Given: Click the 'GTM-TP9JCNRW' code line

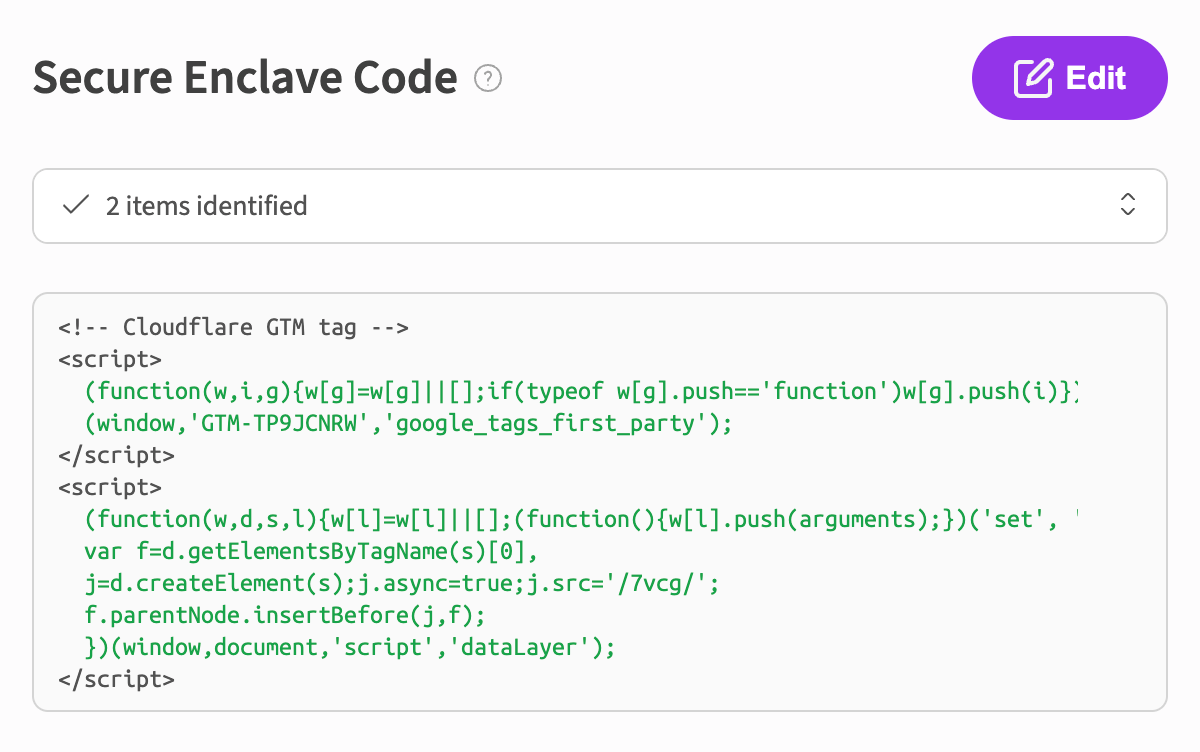Looking at the screenshot, I should [409, 423].
